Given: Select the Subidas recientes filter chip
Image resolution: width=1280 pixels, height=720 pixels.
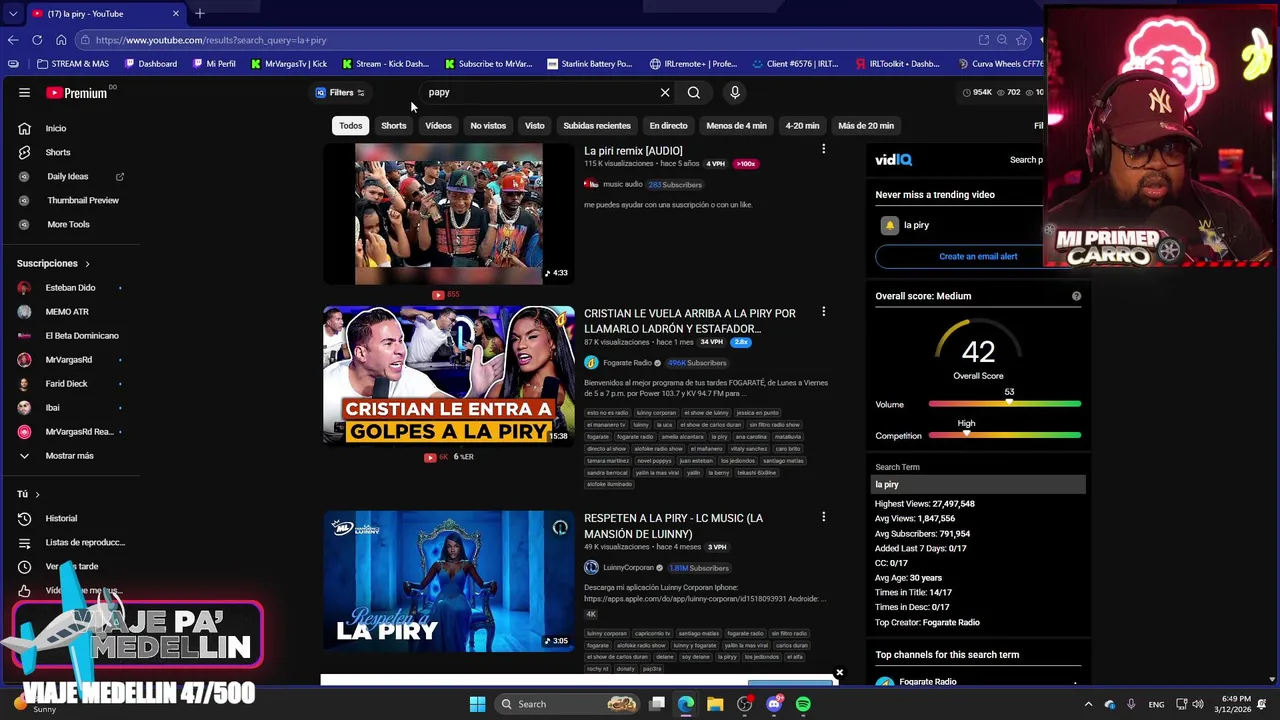Looking at the screenshot, I should [x=597, y=126].
